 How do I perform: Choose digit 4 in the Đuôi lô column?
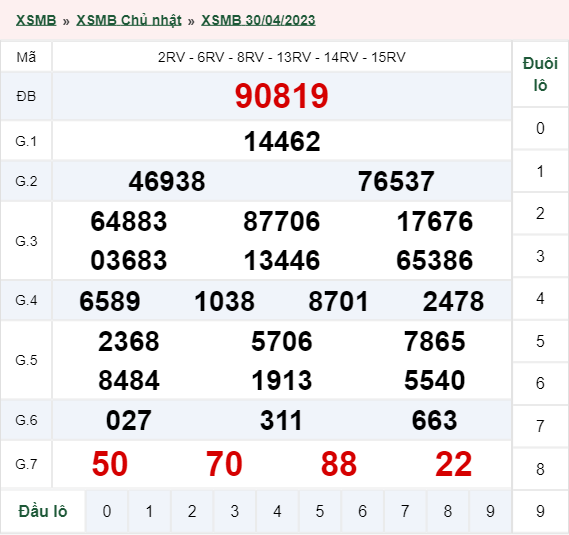(x=540, y=299)
